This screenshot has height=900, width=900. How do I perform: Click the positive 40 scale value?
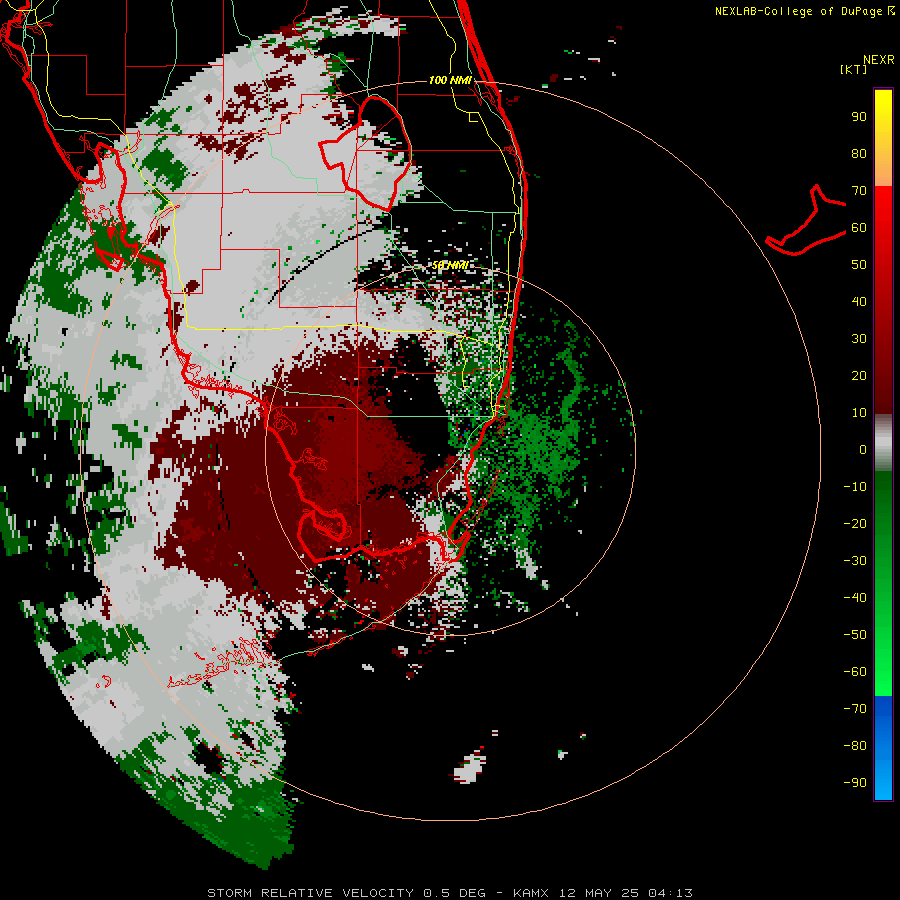coord(859,301)
